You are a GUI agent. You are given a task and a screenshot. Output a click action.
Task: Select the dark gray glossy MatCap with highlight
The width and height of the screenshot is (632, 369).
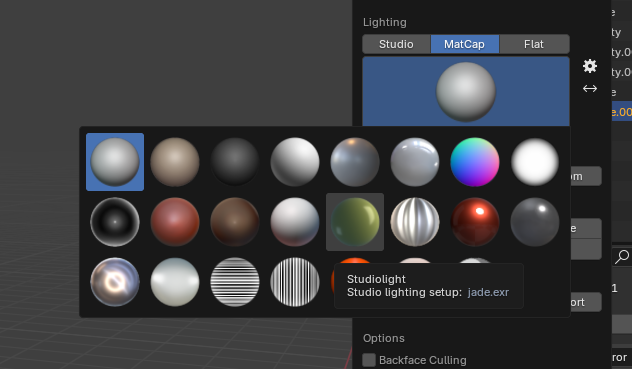pos(535,222)
